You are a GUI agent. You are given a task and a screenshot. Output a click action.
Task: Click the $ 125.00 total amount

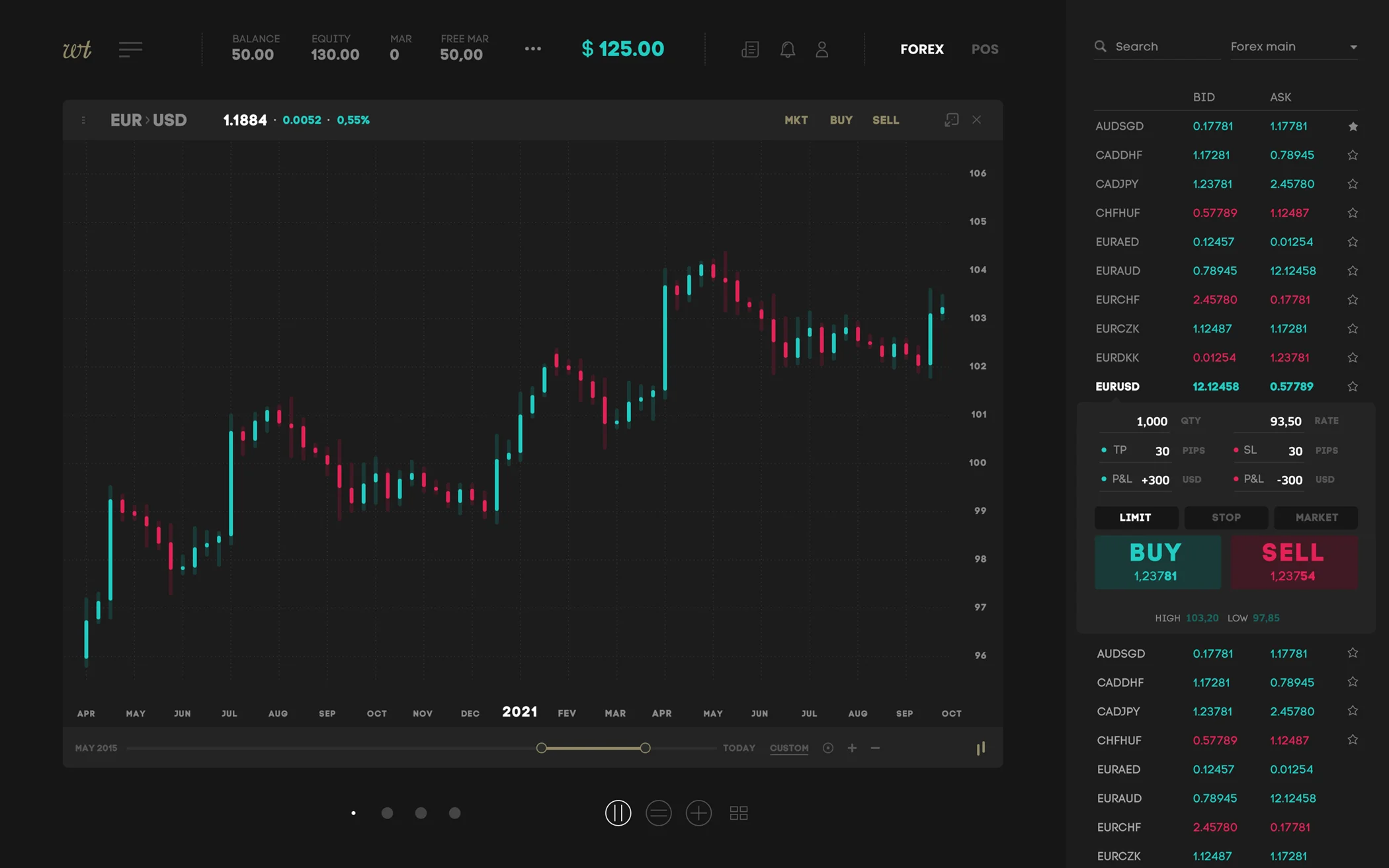point(622,49)
